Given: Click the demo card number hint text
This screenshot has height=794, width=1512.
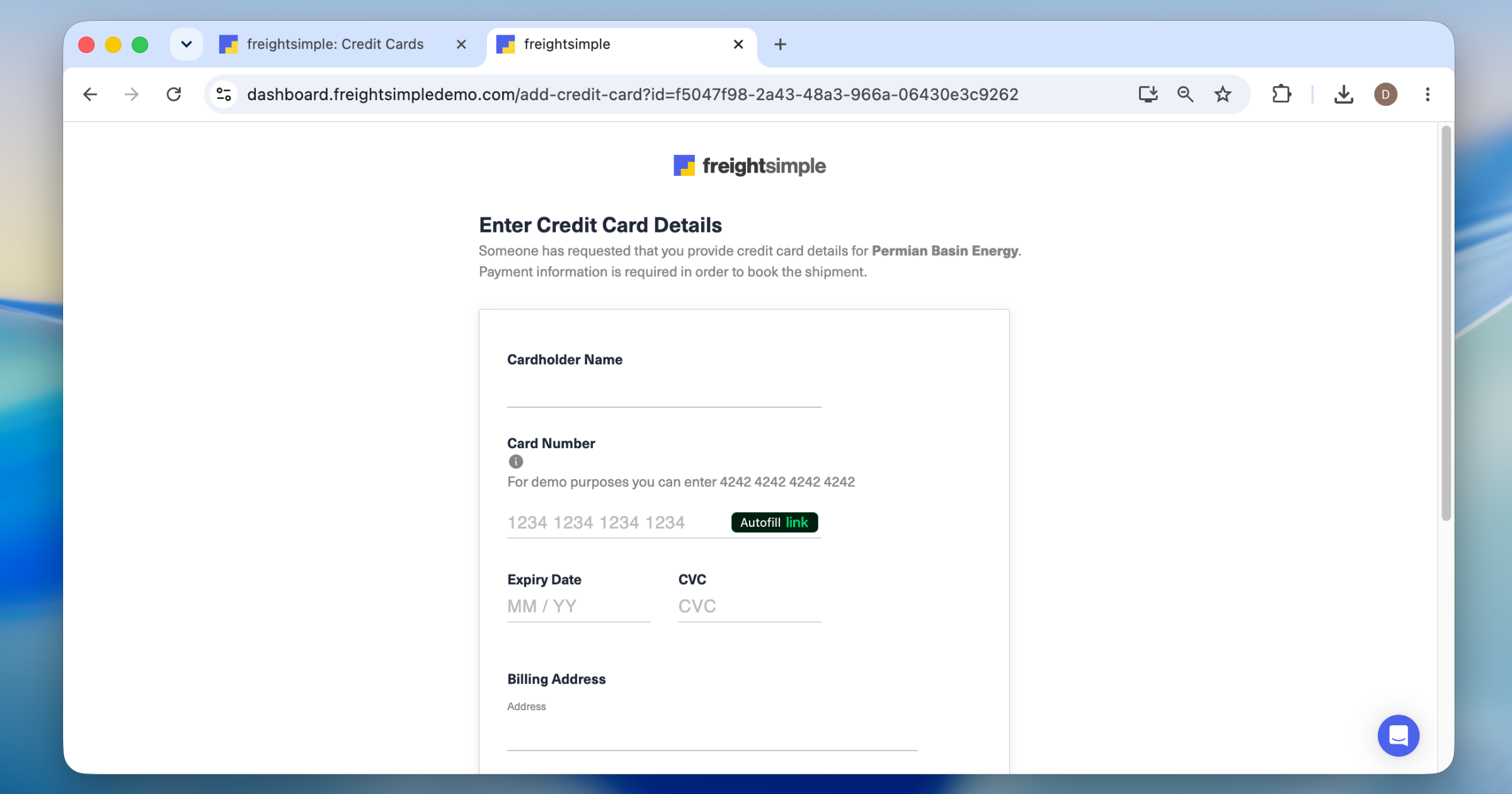Looking at the screenshot, I should [x=681, y=482].
